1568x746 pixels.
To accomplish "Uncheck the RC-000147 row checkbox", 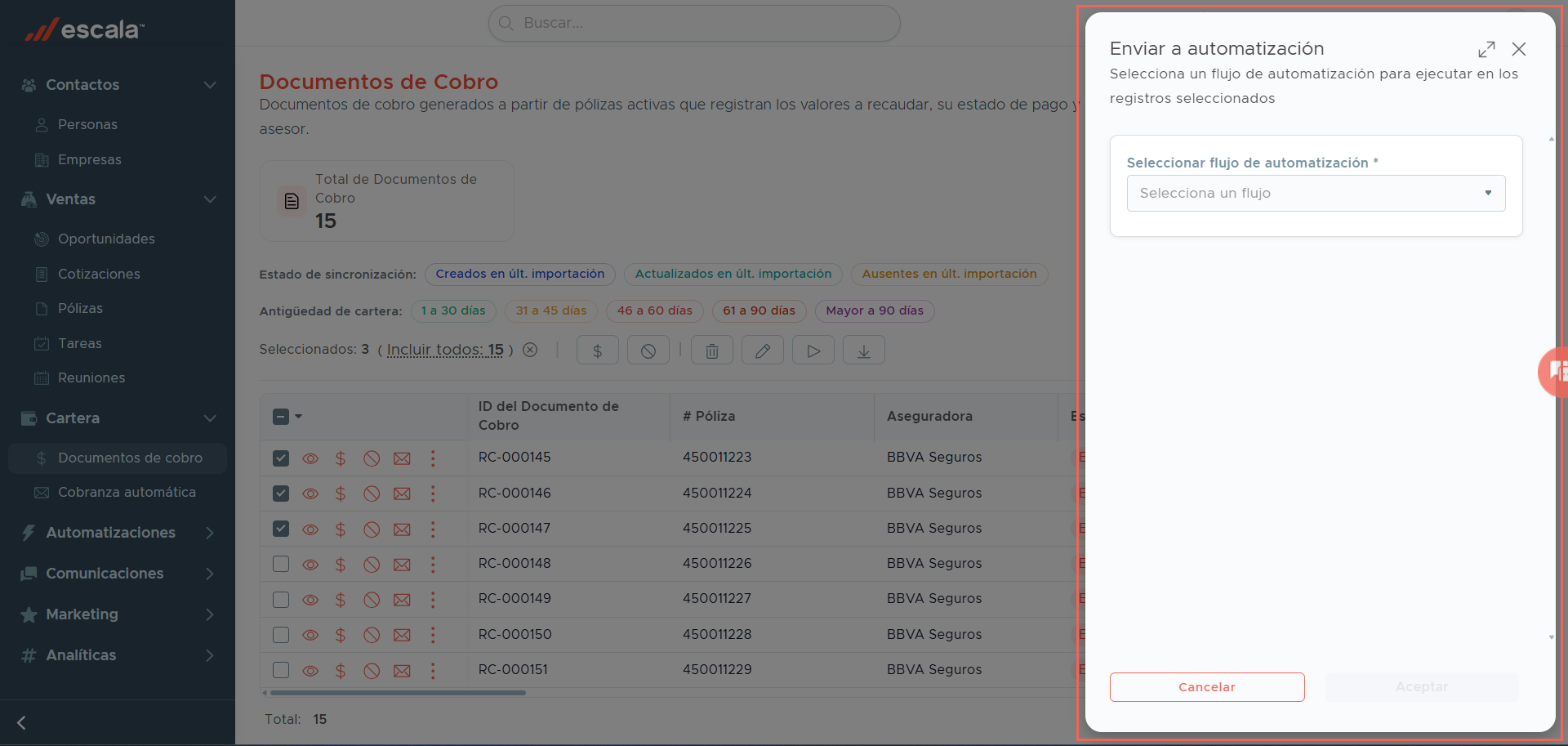I will (x=281, y=529).
